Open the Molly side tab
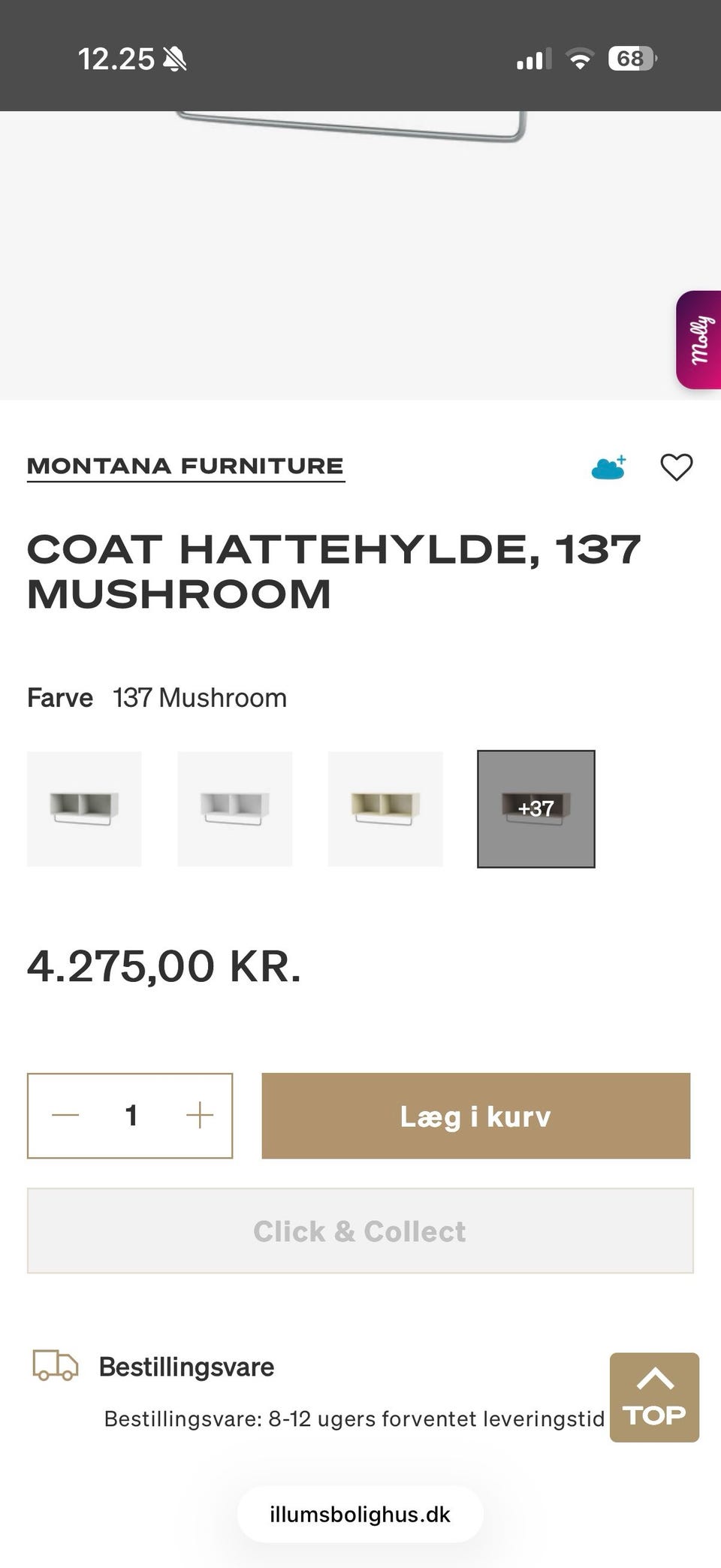Screen dimensions: 721x1568 (699, 340)
